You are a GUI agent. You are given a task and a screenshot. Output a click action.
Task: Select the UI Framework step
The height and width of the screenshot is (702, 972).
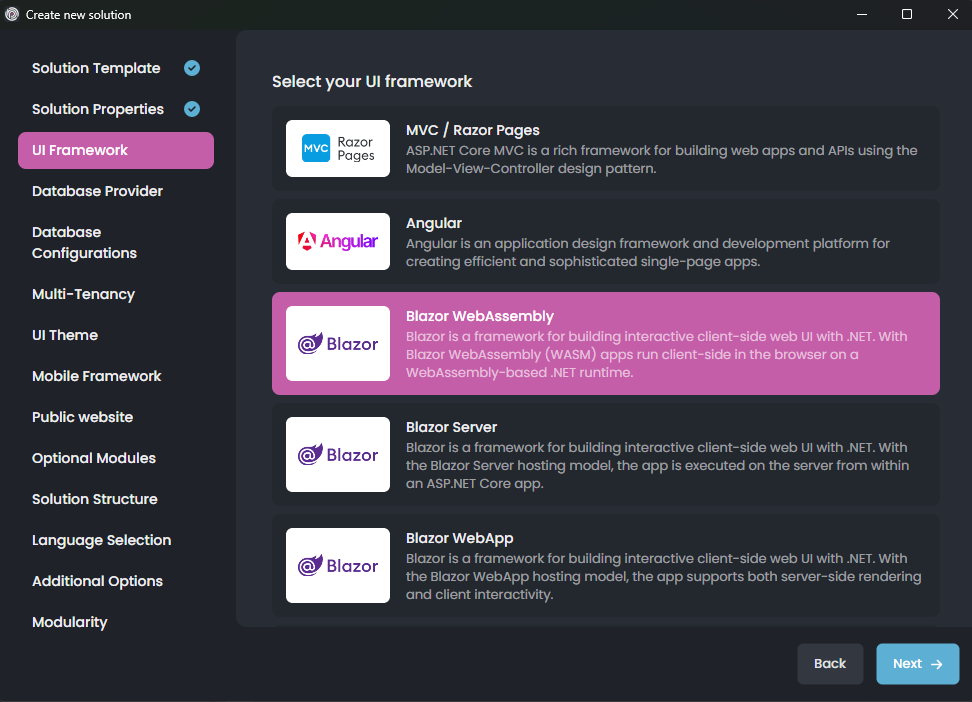116,150
